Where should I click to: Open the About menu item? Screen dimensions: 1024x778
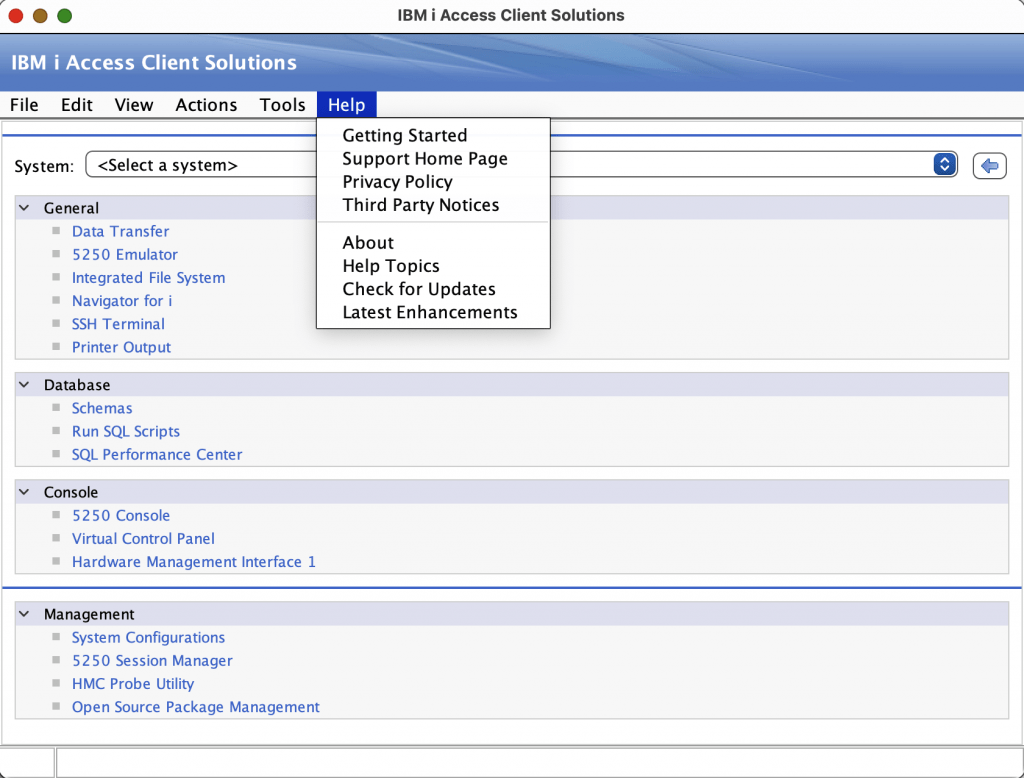[368, 242]
